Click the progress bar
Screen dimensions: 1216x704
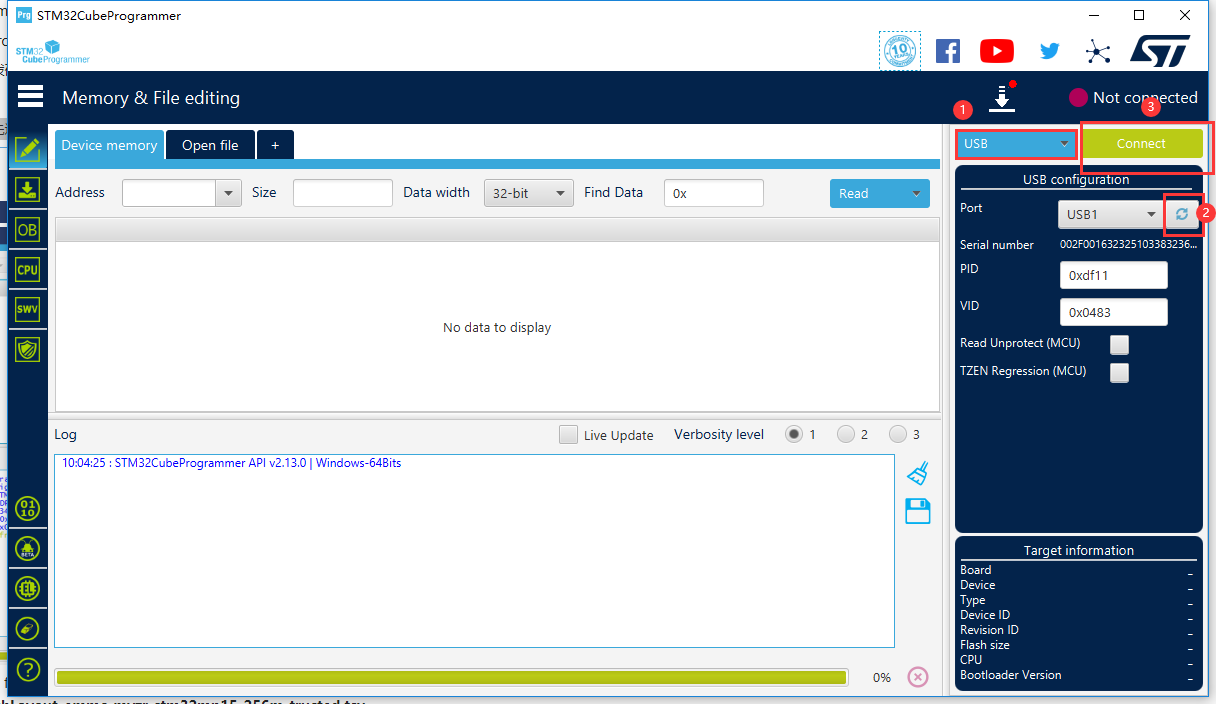pyautogui.click(x=451, y=677)
